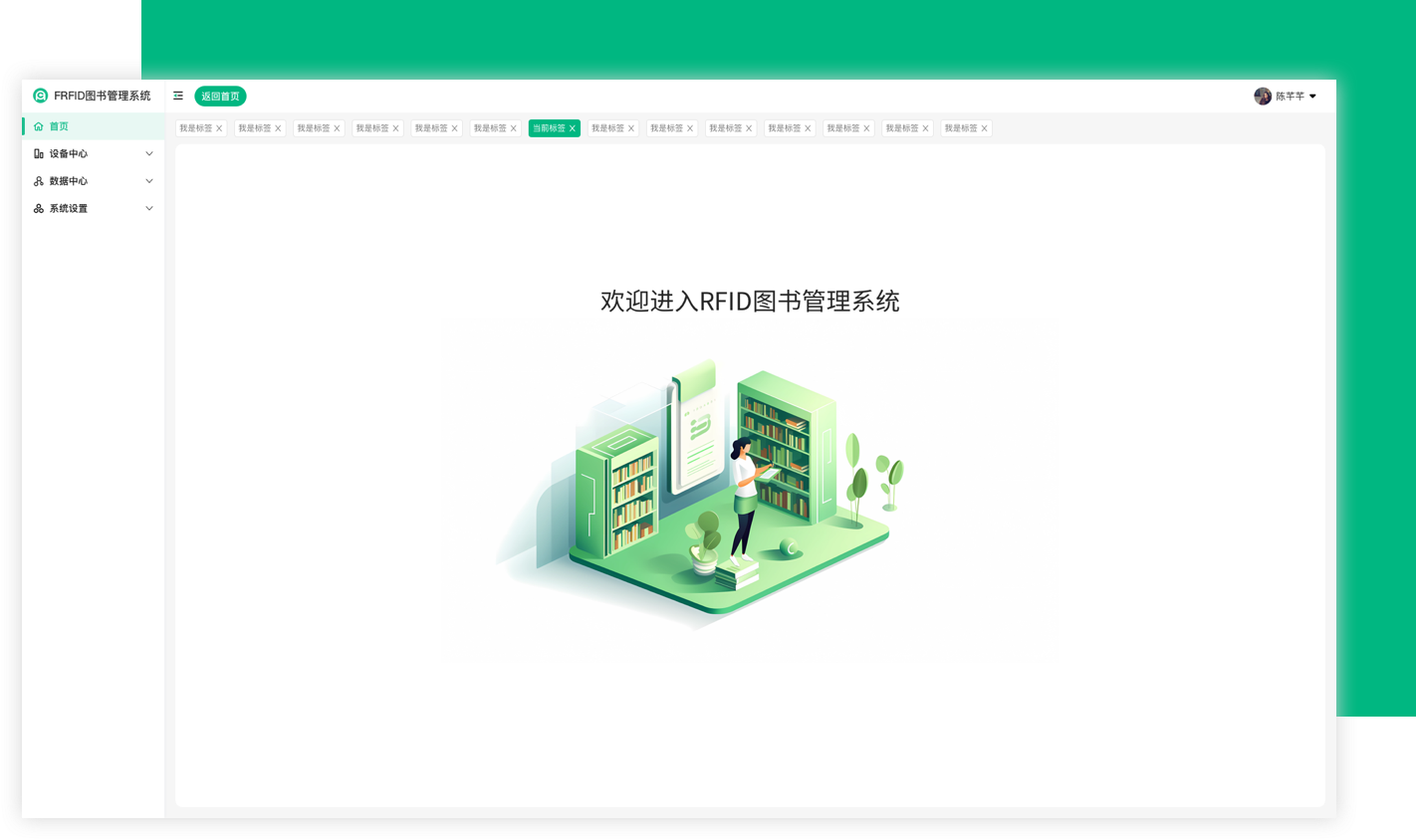Viewport: 1416px width, 840px height.
Task: Click the FRFID system logo icon
Action: pos(41,96)
